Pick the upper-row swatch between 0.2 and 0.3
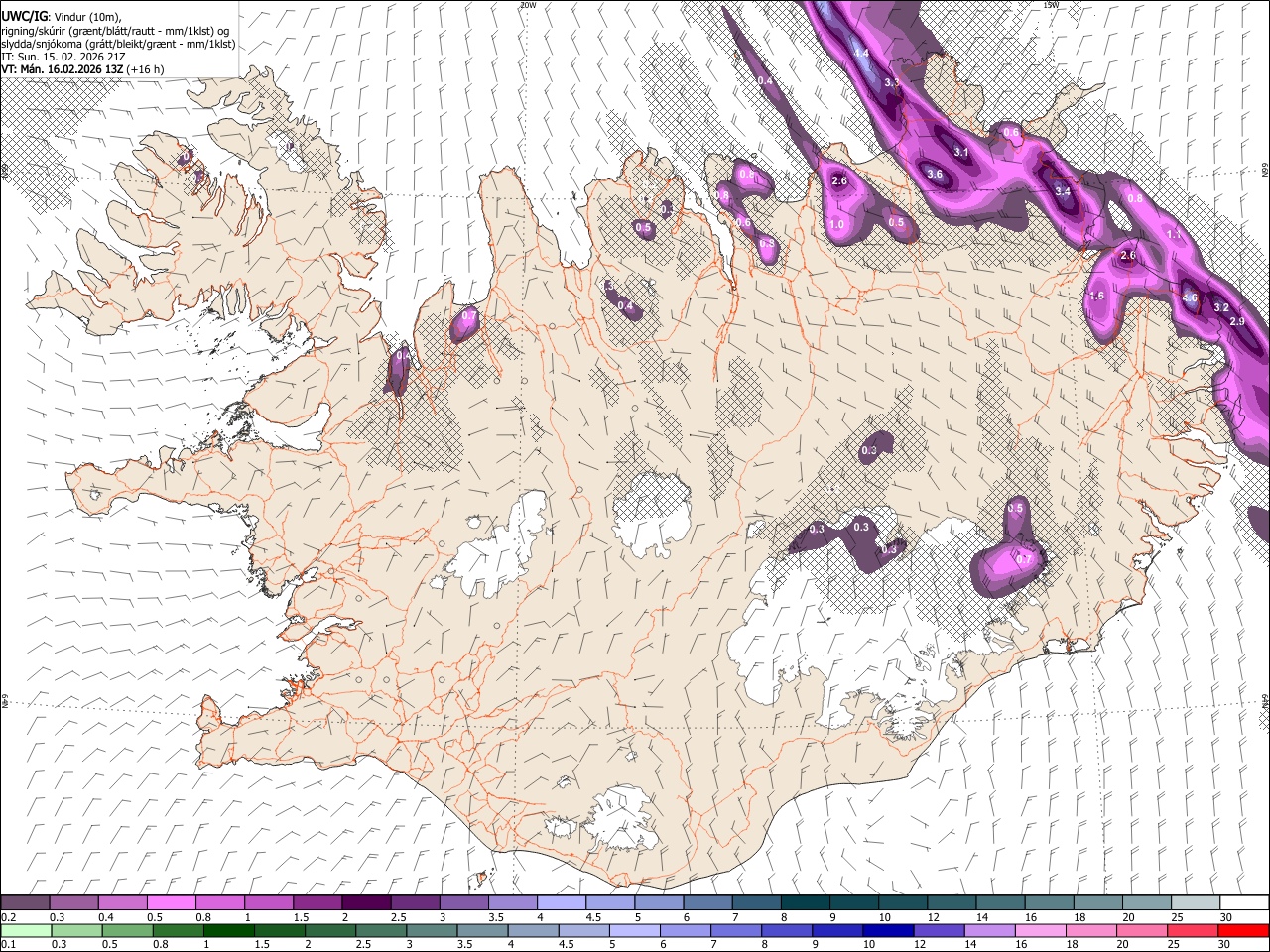1270x952 pixels. (25, 903)
